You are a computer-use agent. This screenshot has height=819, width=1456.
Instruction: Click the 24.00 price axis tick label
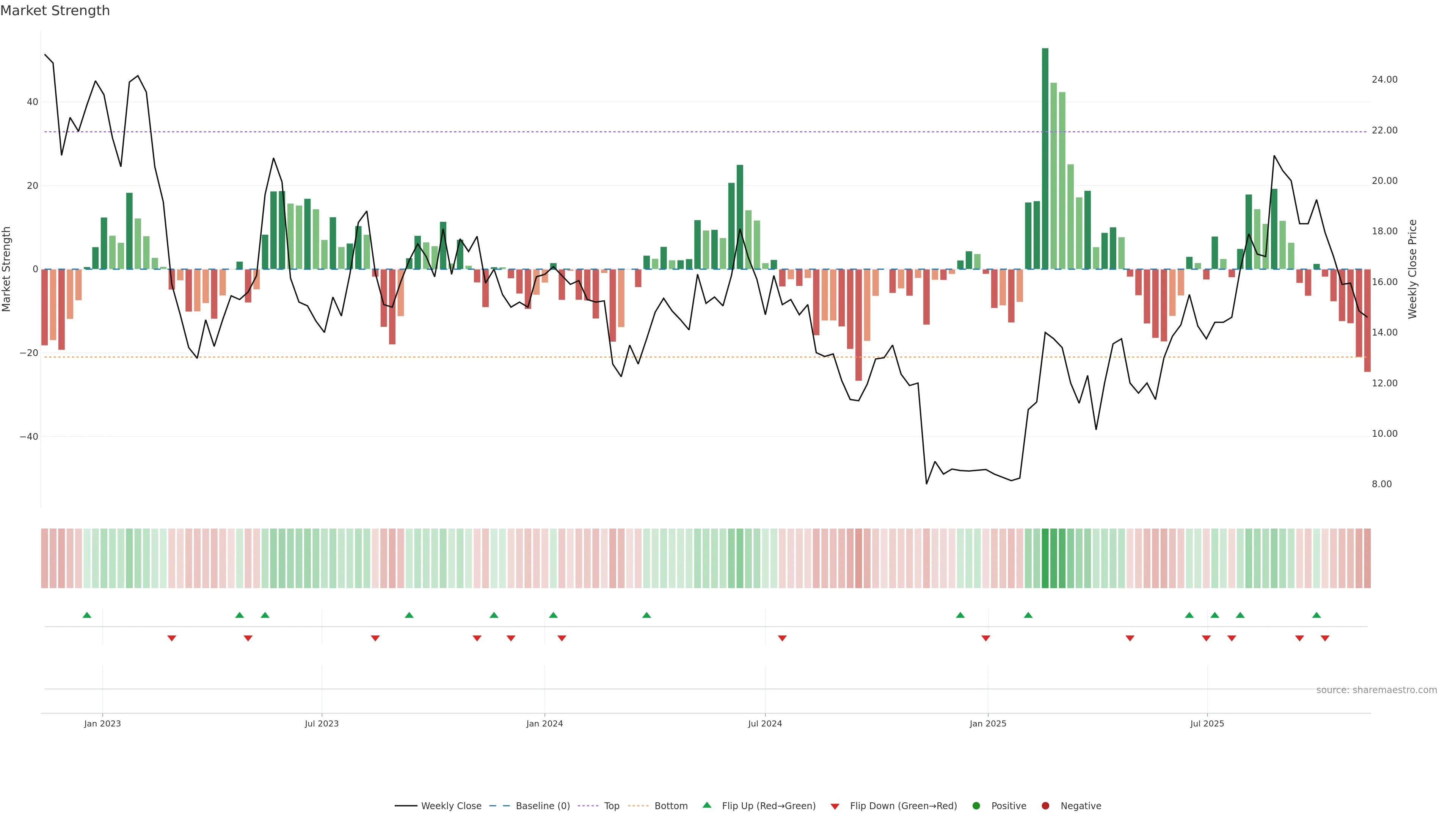[x=1384, y=80]
